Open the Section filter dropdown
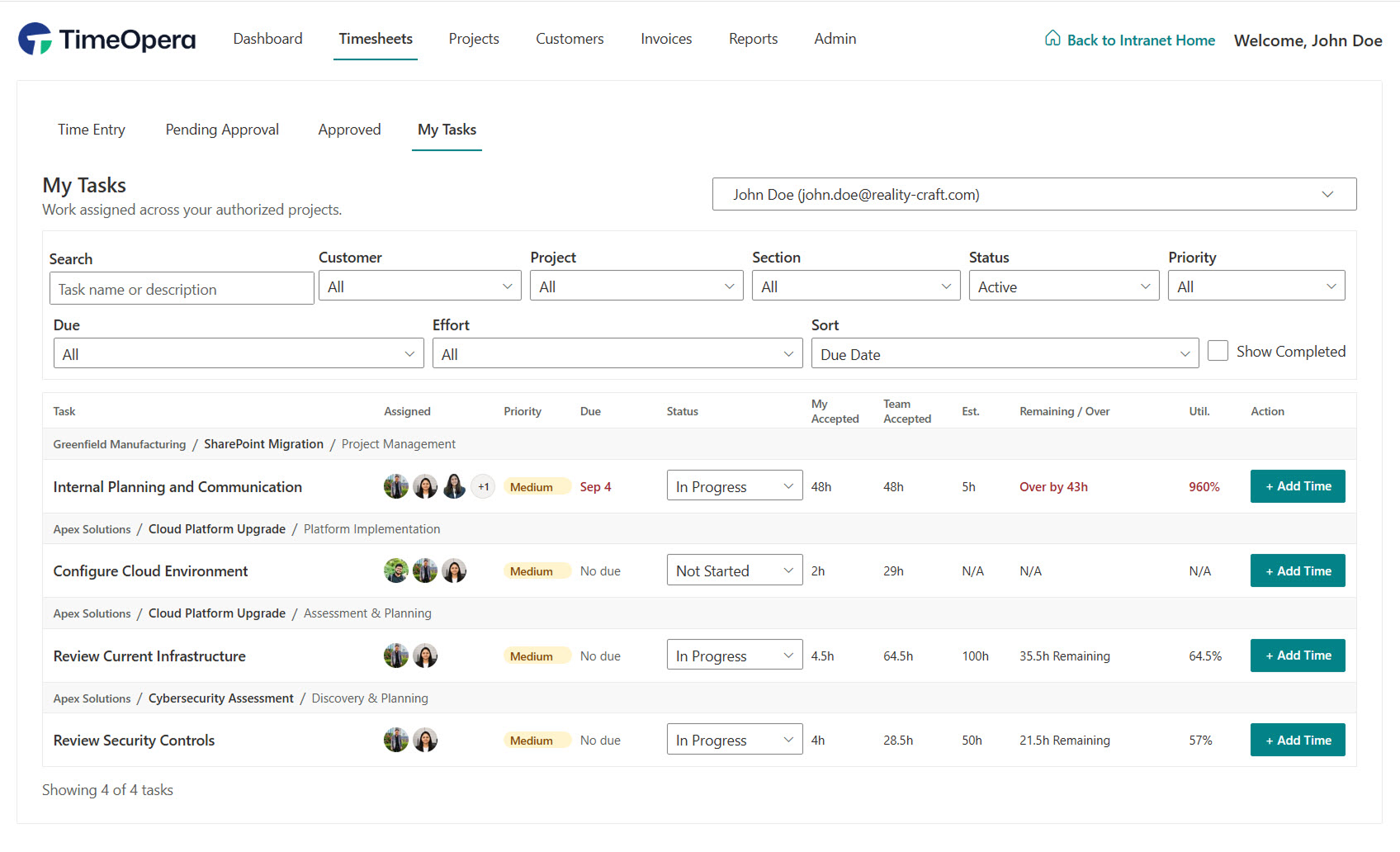 (x=856, y=286)
